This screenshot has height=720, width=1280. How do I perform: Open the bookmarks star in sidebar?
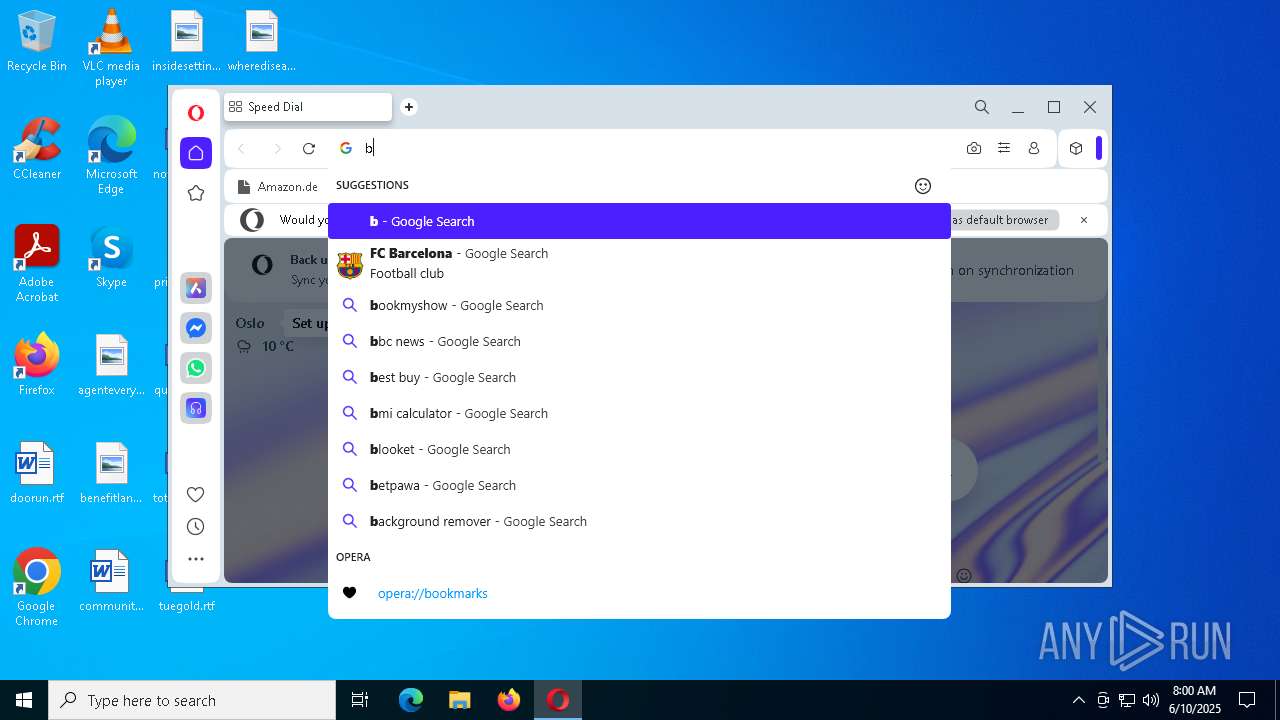(x=196, y=193)
